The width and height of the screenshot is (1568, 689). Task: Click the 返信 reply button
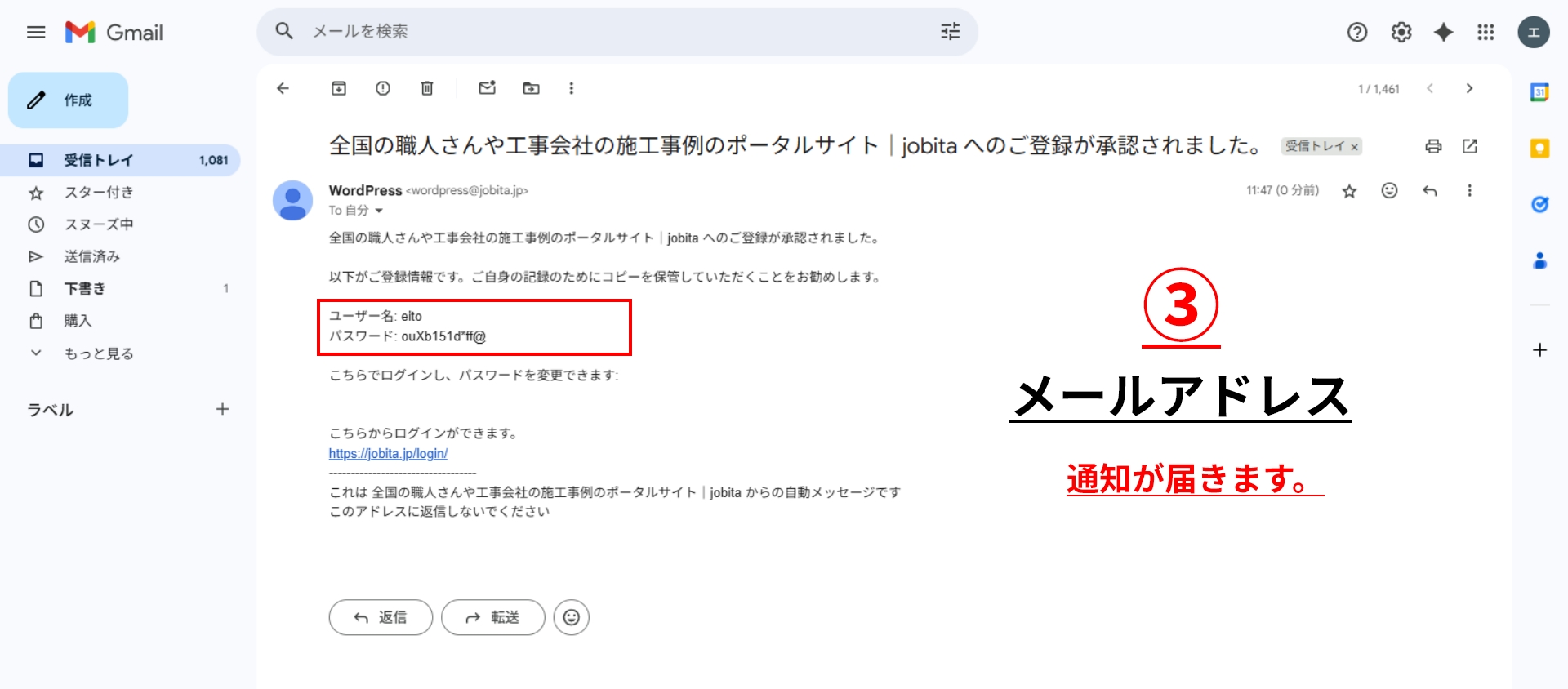(381, 617)
